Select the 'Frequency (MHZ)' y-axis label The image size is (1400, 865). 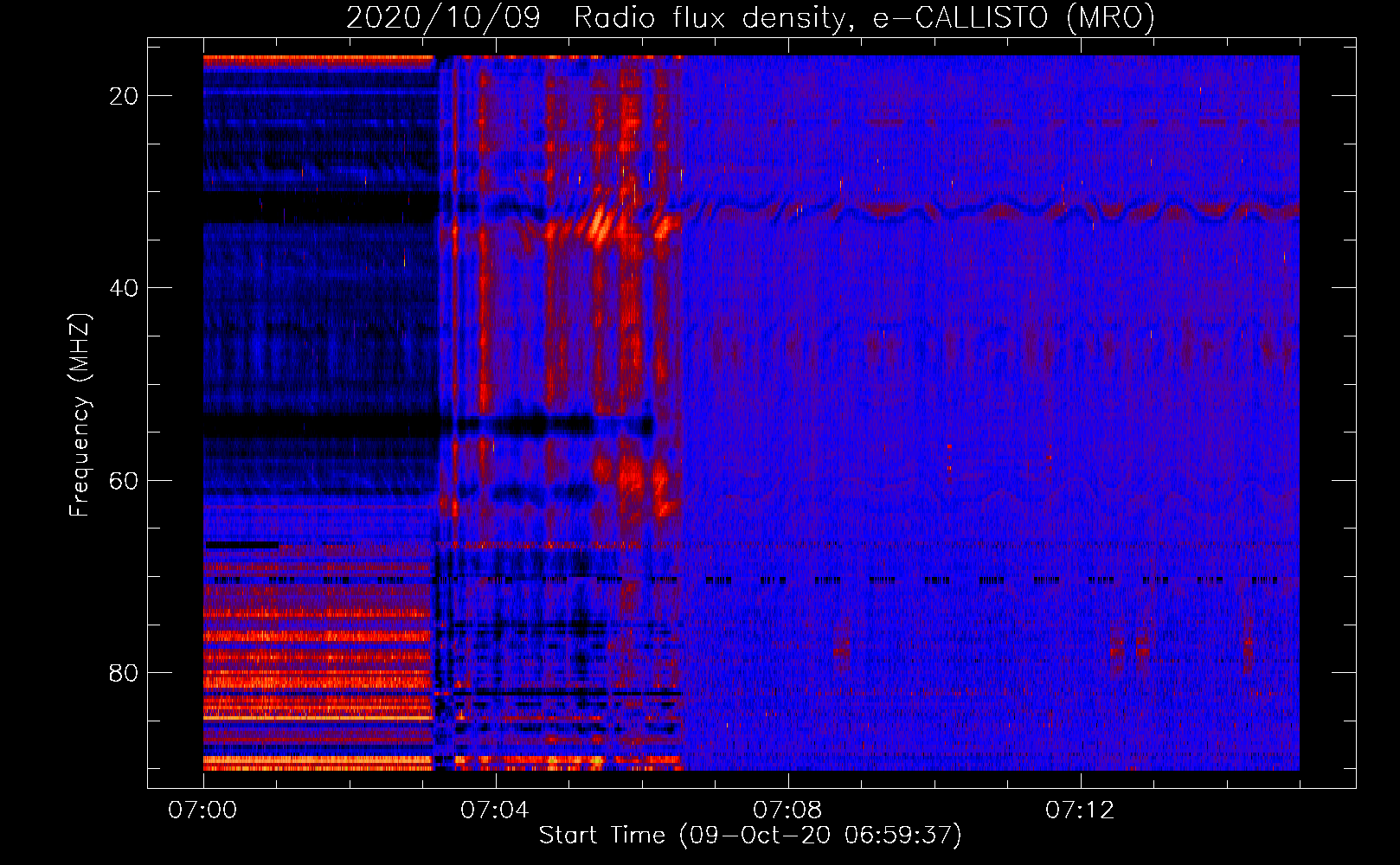click(x=80, y=415)
